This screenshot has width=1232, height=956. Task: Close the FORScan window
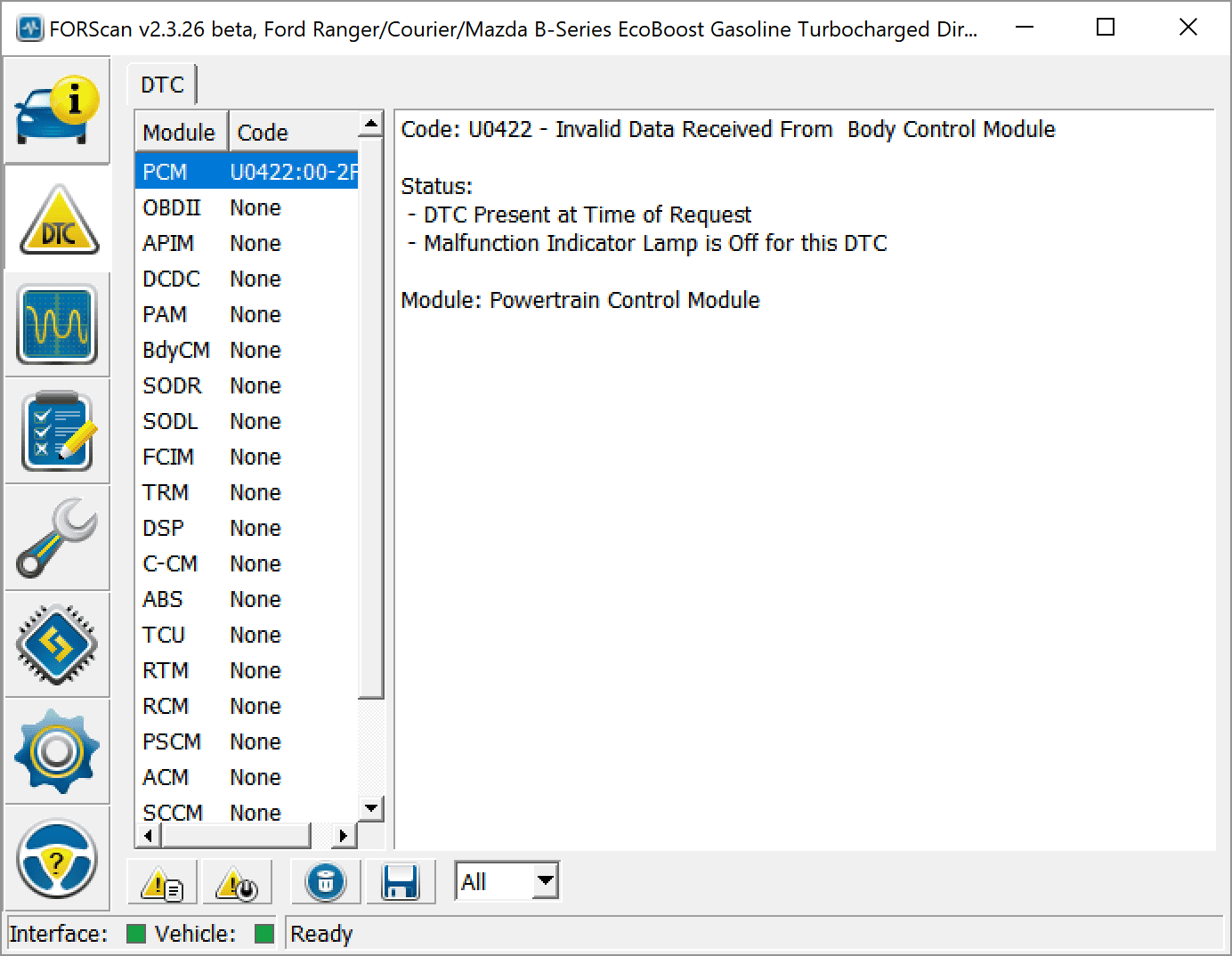tap(1187, 28)
